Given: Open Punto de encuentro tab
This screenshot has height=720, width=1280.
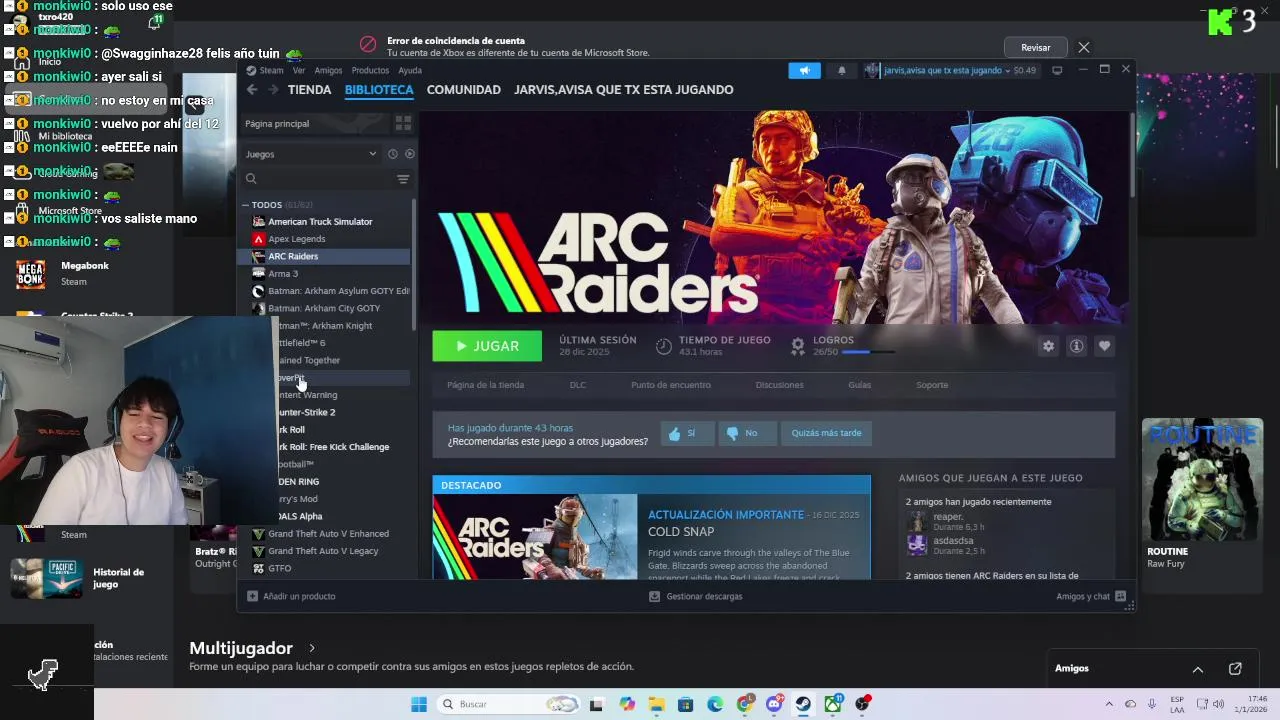Looking at the screenshot, I should pos(671,385).
